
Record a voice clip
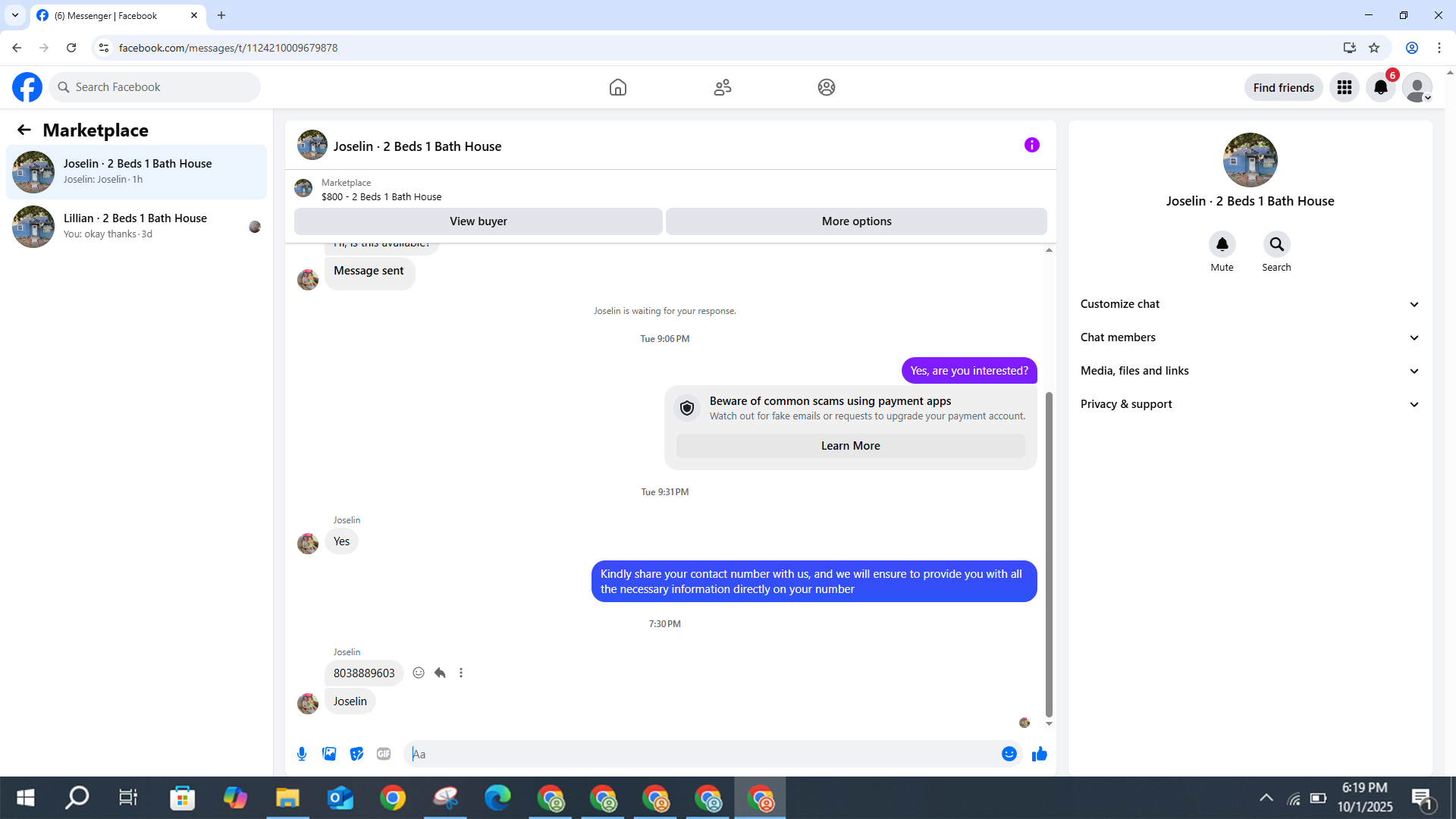click(302, 754)
